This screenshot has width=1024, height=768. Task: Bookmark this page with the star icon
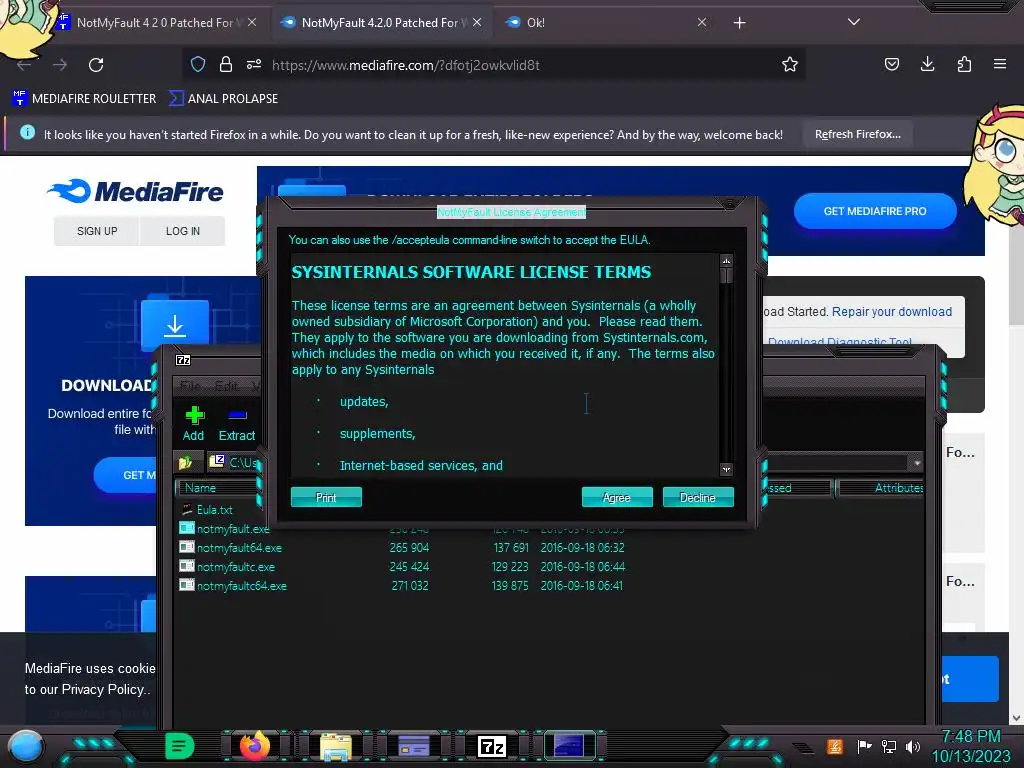click(790, 64)
